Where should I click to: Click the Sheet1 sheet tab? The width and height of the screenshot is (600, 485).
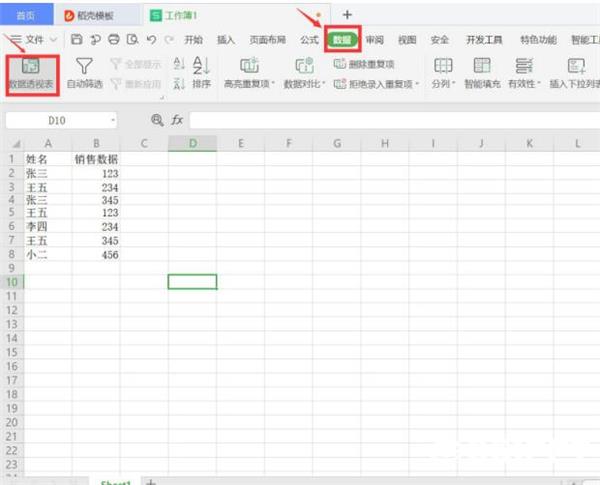click(115, 482)
